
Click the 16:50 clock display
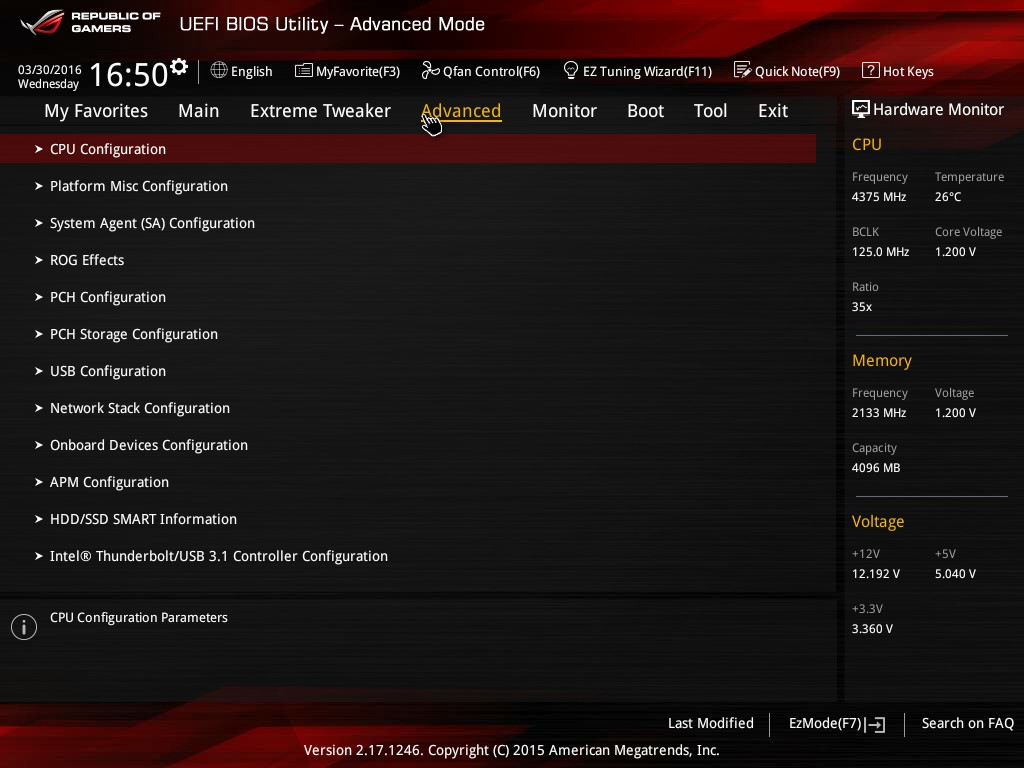point(129,74)
